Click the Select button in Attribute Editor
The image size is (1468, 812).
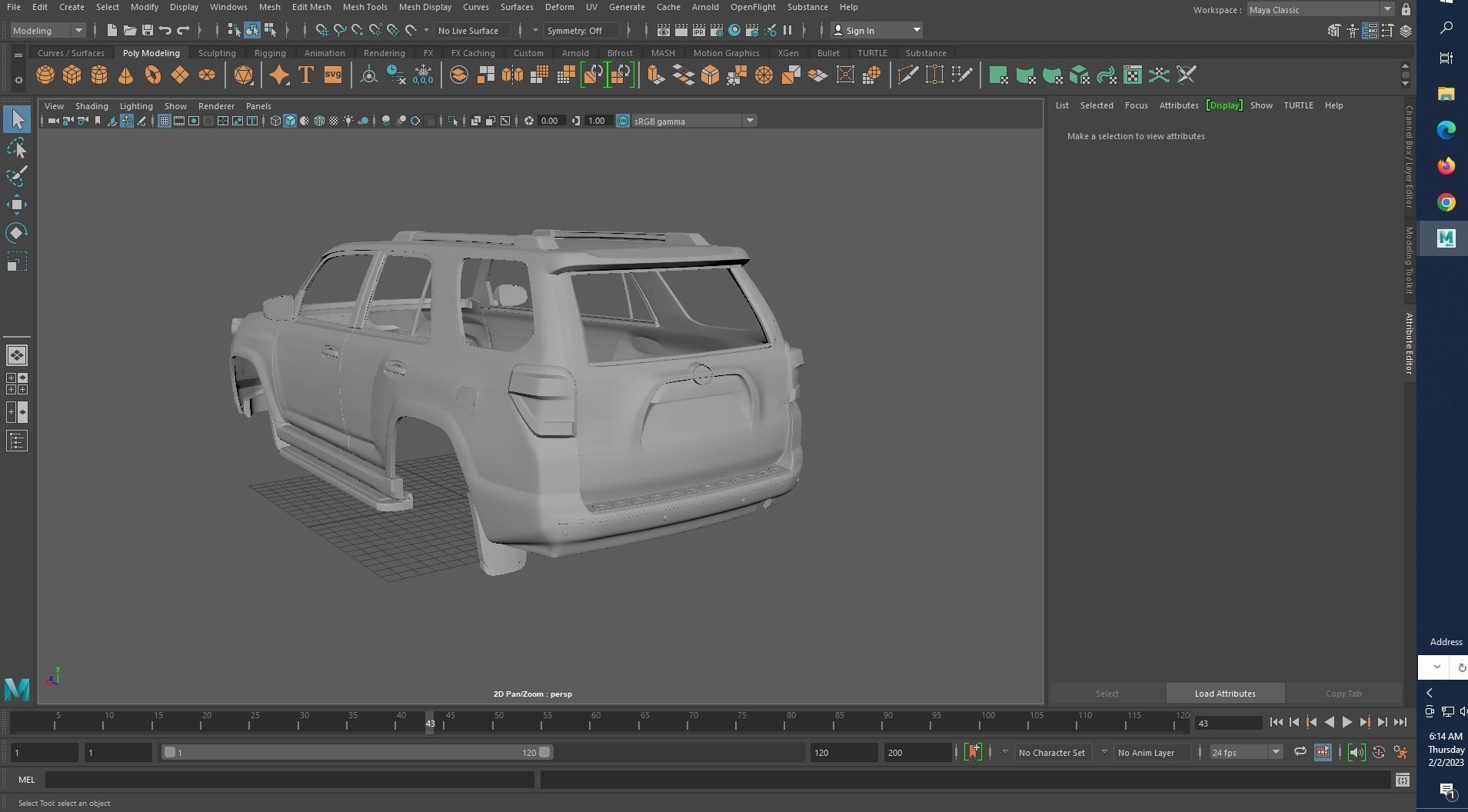(x=1107, y=694)
